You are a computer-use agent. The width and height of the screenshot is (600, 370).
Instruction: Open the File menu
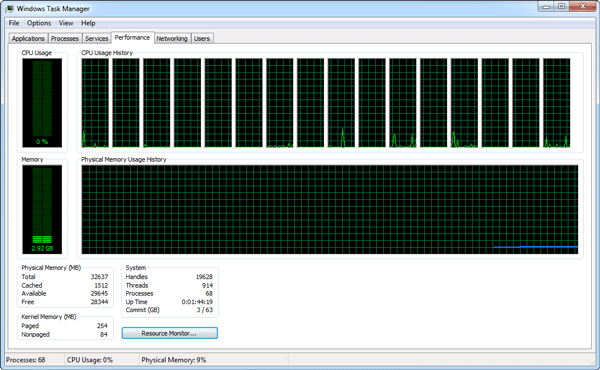click(14, 23)
